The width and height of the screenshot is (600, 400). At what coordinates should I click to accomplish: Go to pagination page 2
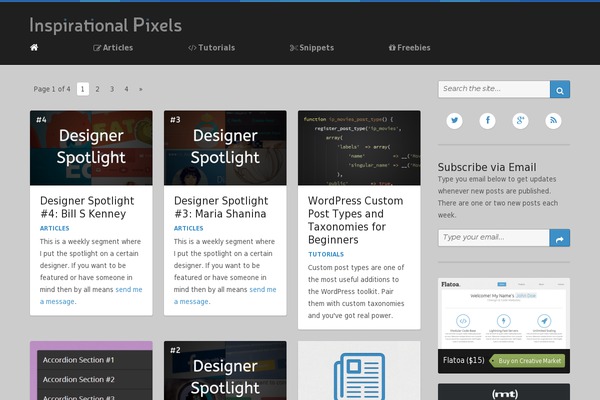point(97,89)
